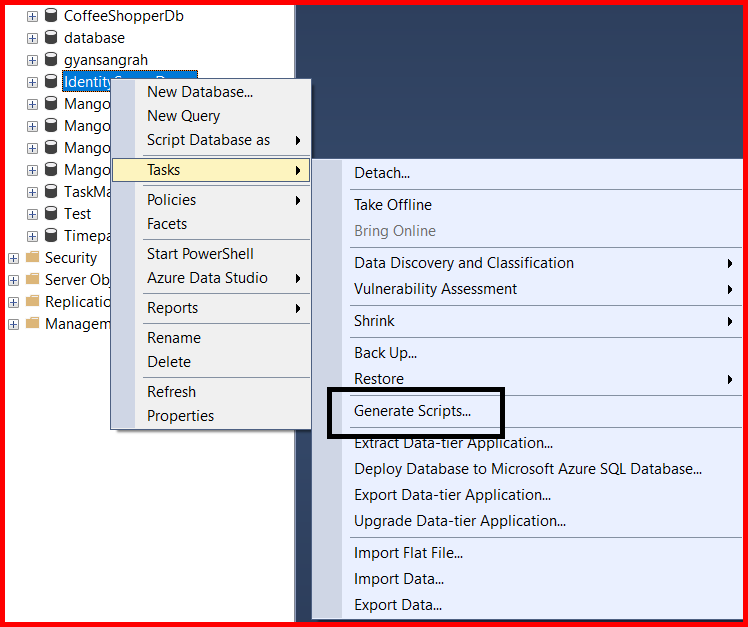Open the Shrink submenu
The width and height of the screenshot is (748, 627).
pyautogui.click(x=374, y=321)
